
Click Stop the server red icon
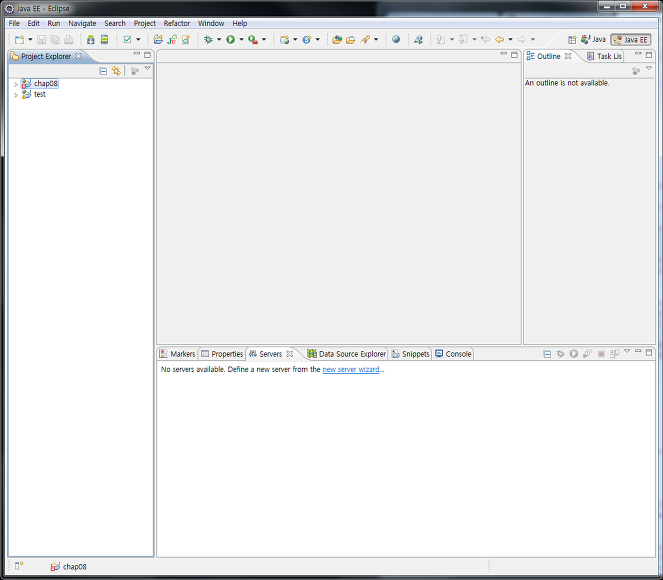pos(601,354)
